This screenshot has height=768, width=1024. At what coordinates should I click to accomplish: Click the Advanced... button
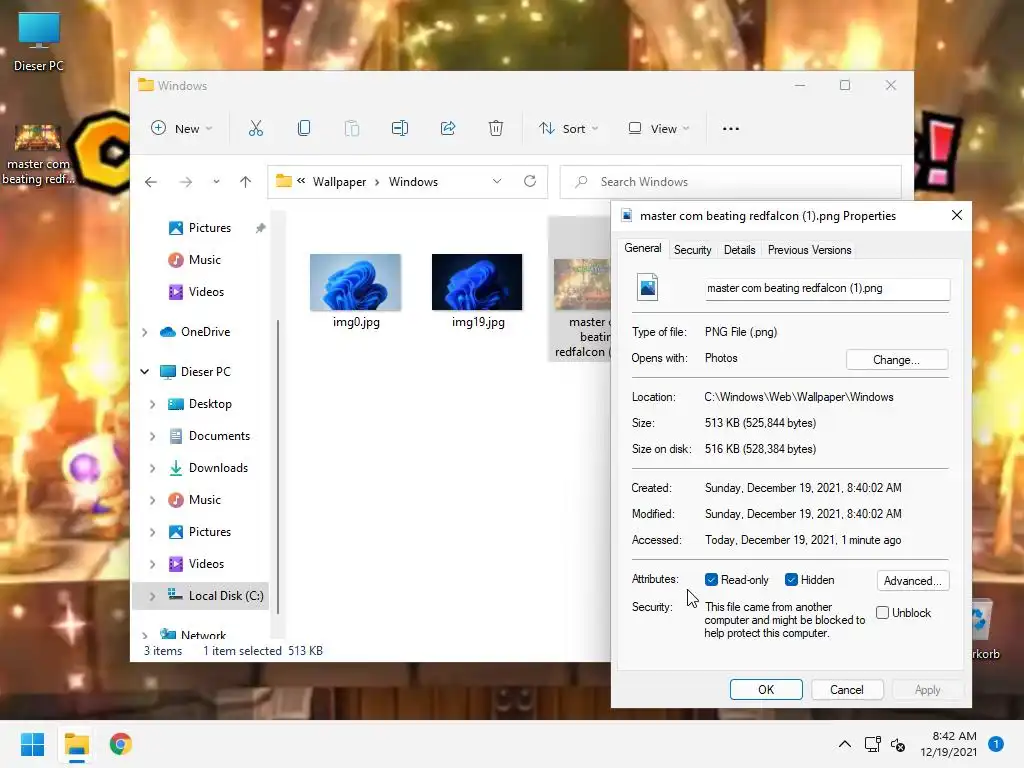tap(912, 581)
